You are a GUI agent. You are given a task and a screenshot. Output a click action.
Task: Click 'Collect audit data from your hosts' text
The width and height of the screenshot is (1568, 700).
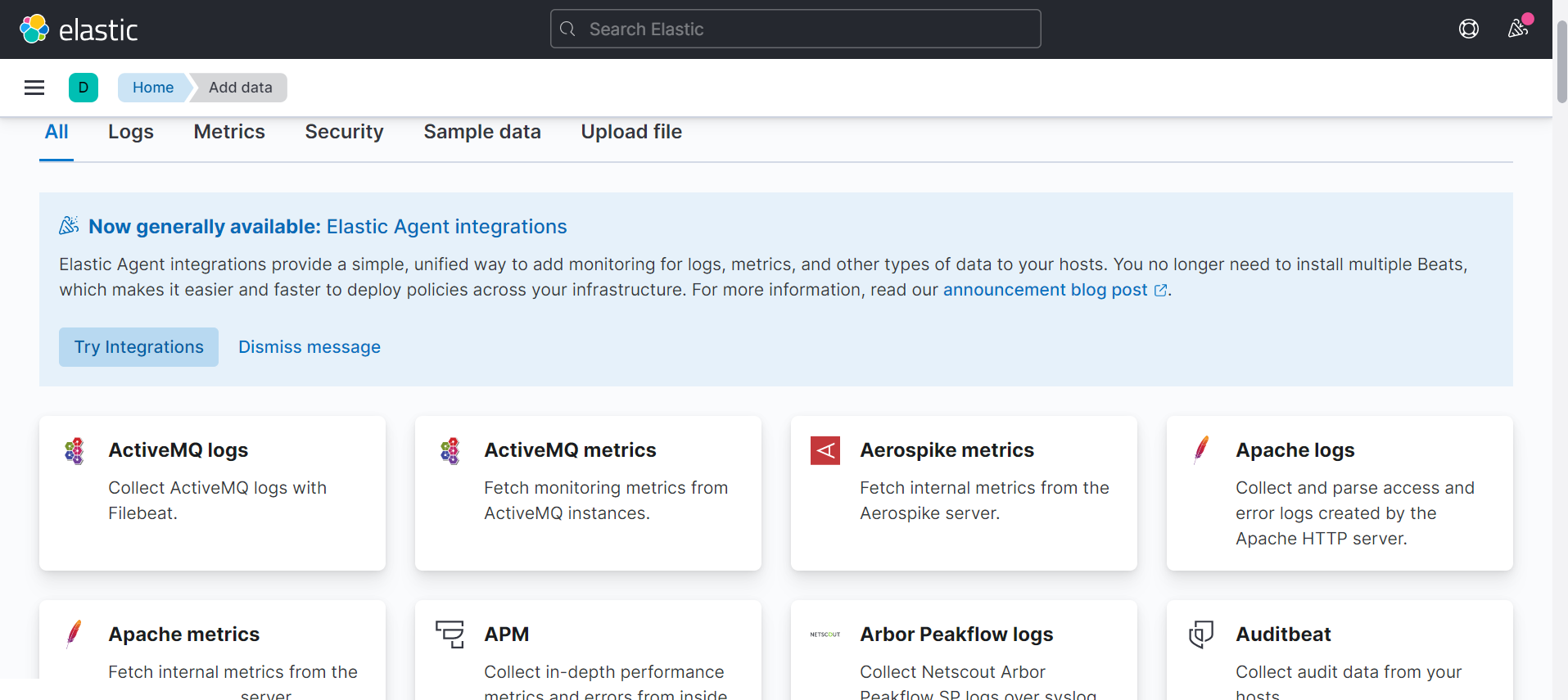click(x=1349, y=681)
